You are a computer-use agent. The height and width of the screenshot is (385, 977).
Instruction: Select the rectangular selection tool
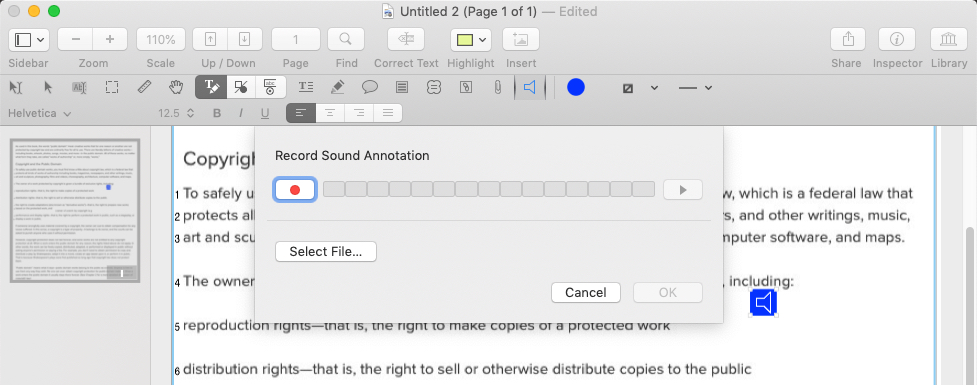tap(112, 88)
